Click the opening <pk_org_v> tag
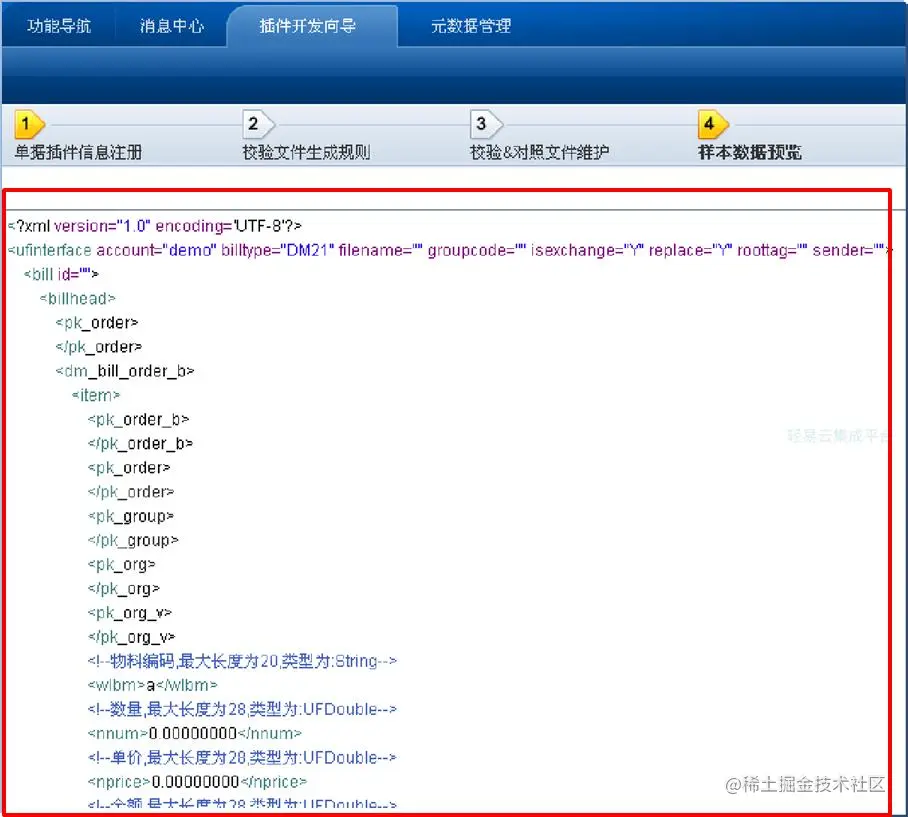Screen dimensions: 908x817 [130, 613]
